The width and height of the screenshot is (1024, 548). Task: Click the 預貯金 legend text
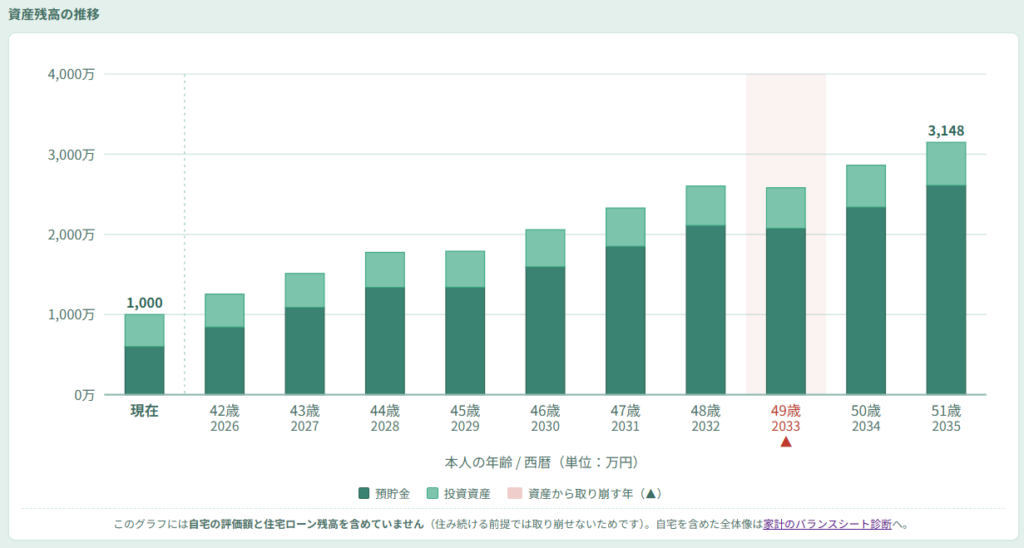[392, 494]
